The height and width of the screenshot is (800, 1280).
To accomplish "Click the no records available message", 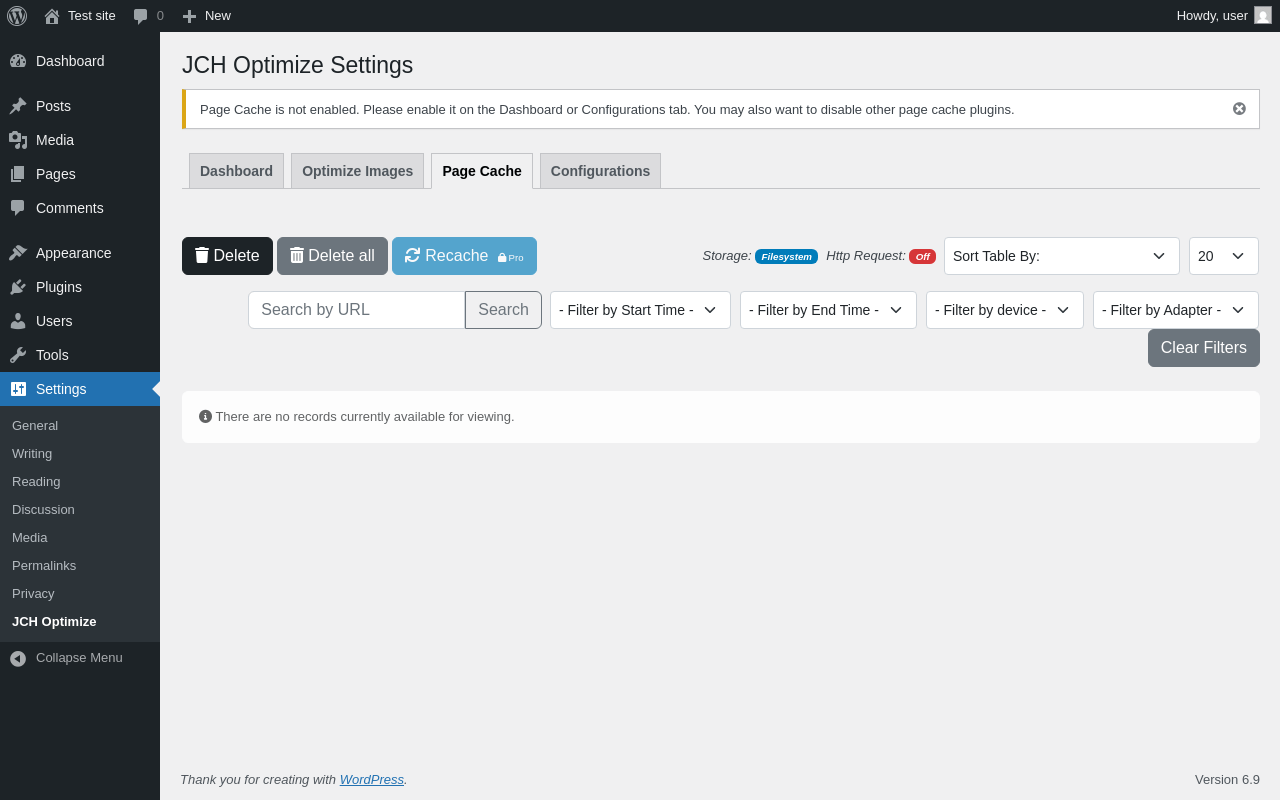I will coord(365,416).
